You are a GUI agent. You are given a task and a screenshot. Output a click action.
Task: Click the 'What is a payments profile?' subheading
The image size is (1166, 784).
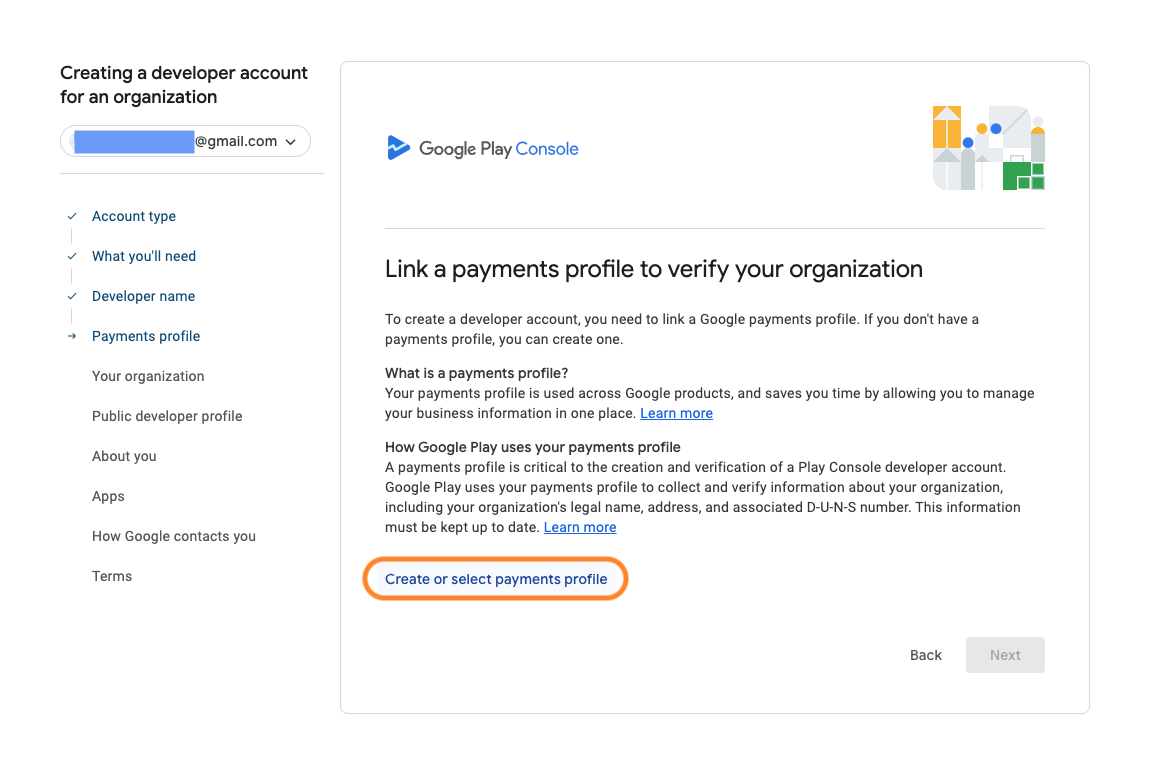click(477, 373)
